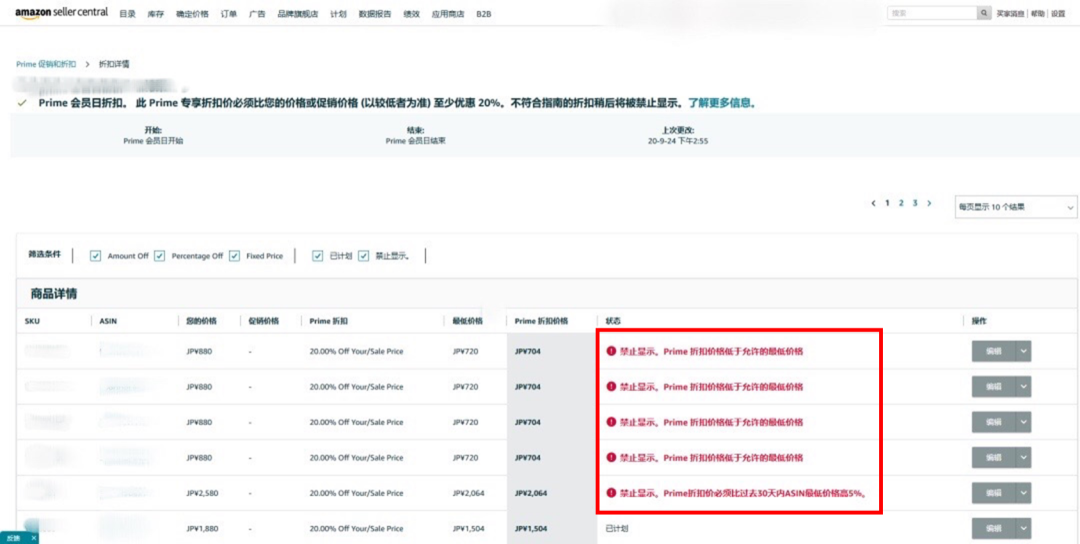Go to the next page arrow
The width and height of the screenshot is (1080, 544).
coord(929,203)
